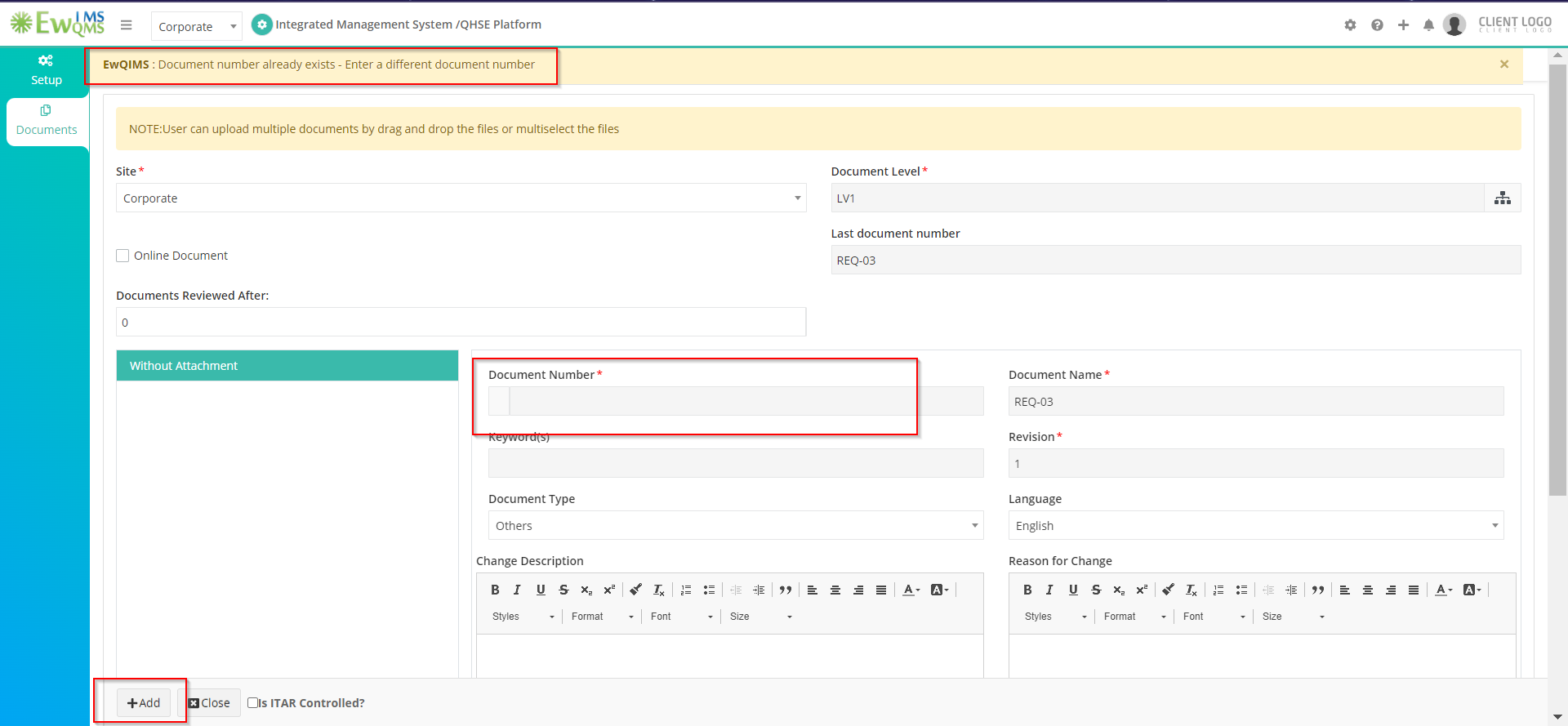Insert numbered list in Change Description
The height and width of the screenshot is (726, 1568).
pos(686,590)
